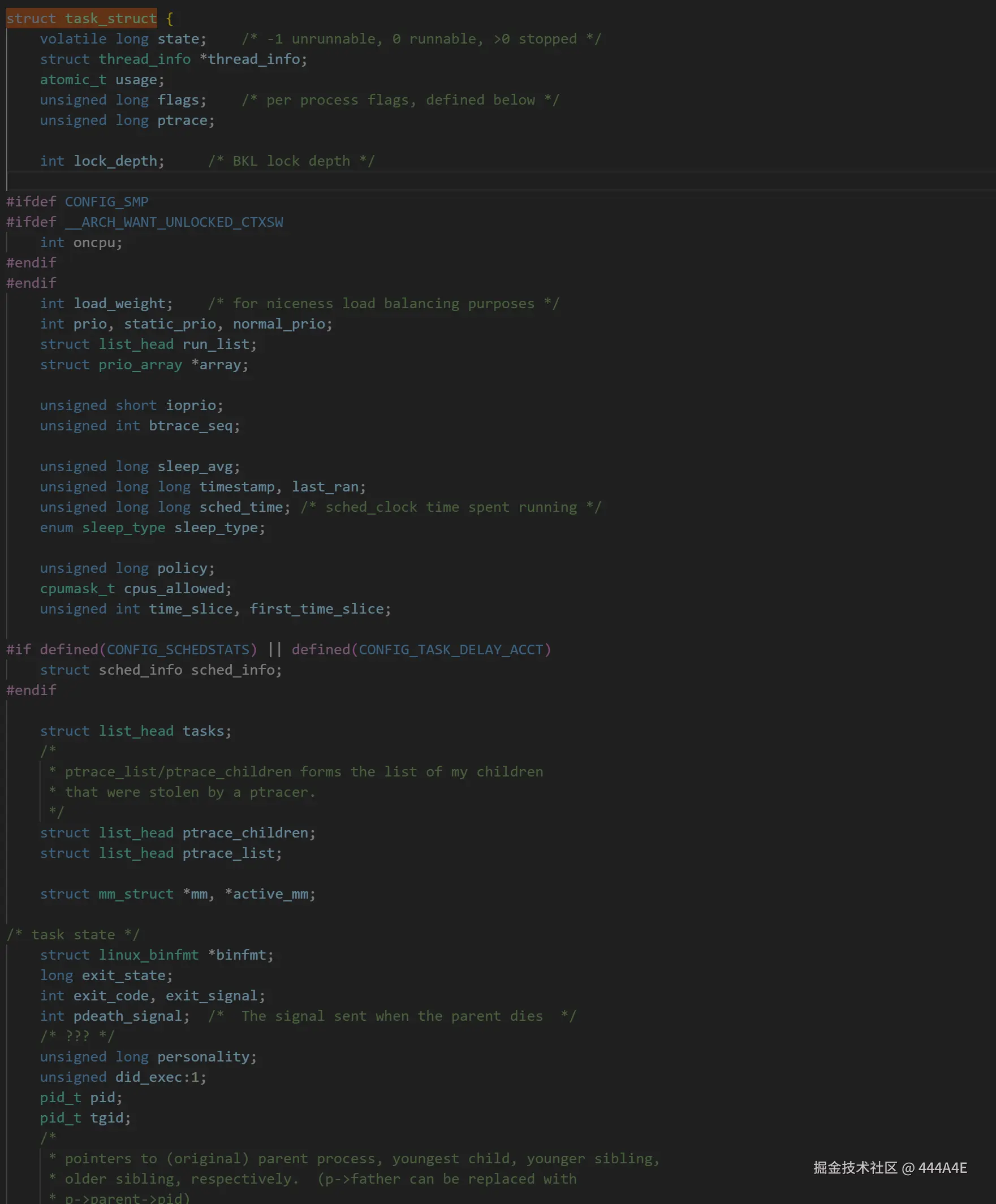Place cursor on 'unsigned short ioprio;'

point(131,405)
